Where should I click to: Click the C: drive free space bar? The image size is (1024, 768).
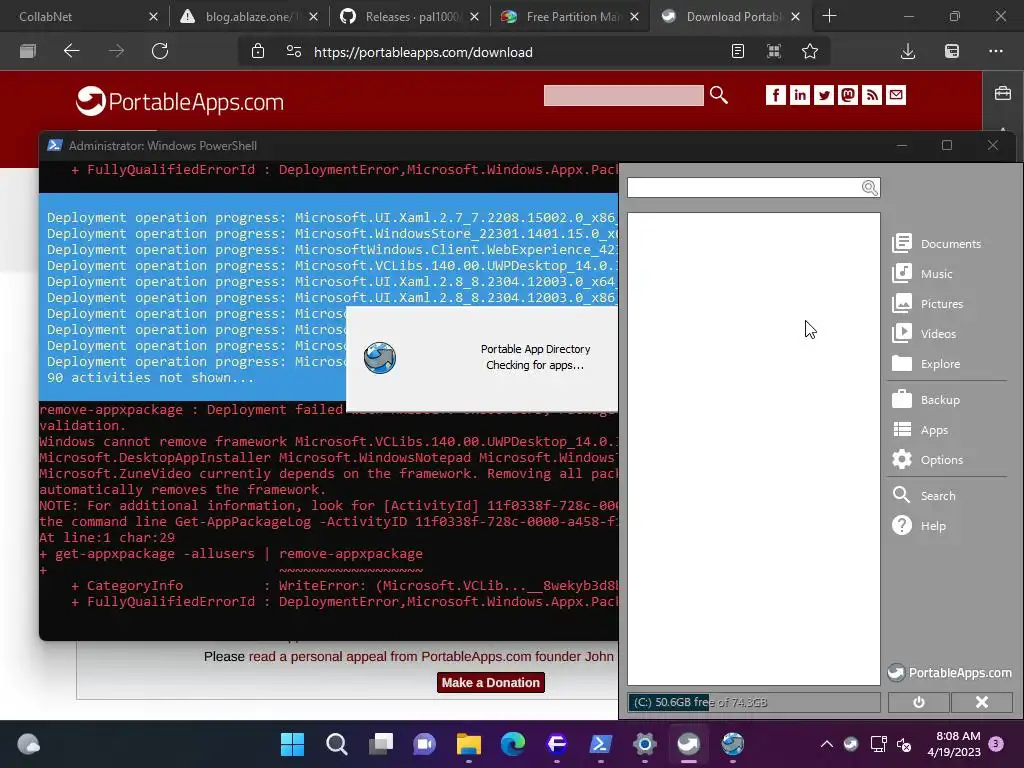point(754,702)
